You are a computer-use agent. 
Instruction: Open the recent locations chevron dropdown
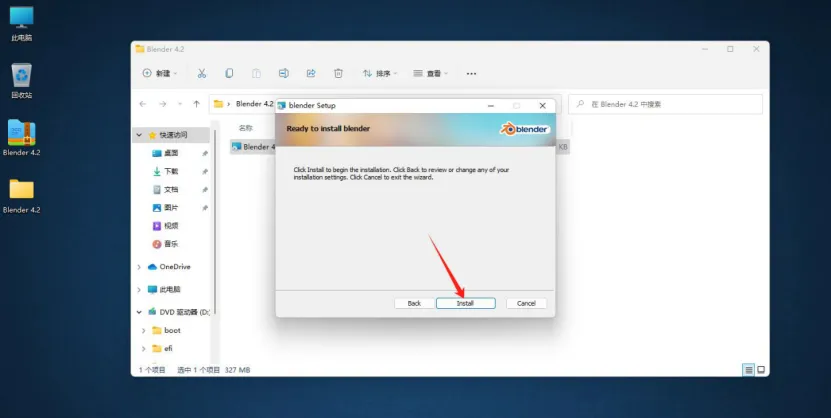[180, 104]
